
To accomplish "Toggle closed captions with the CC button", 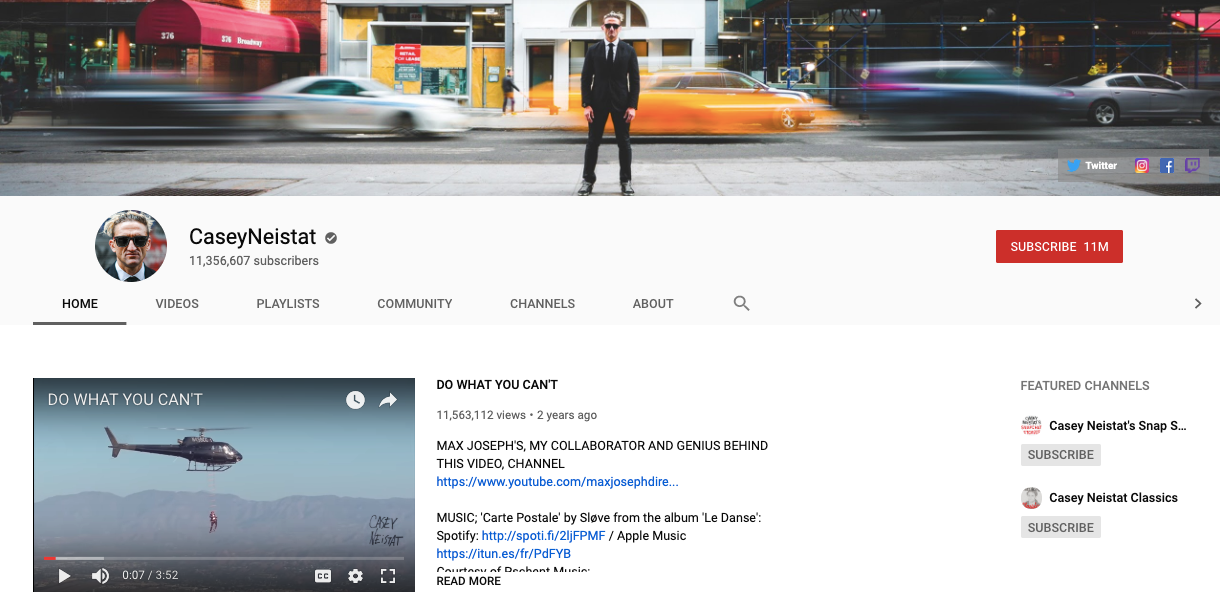I will click(323, 576).
